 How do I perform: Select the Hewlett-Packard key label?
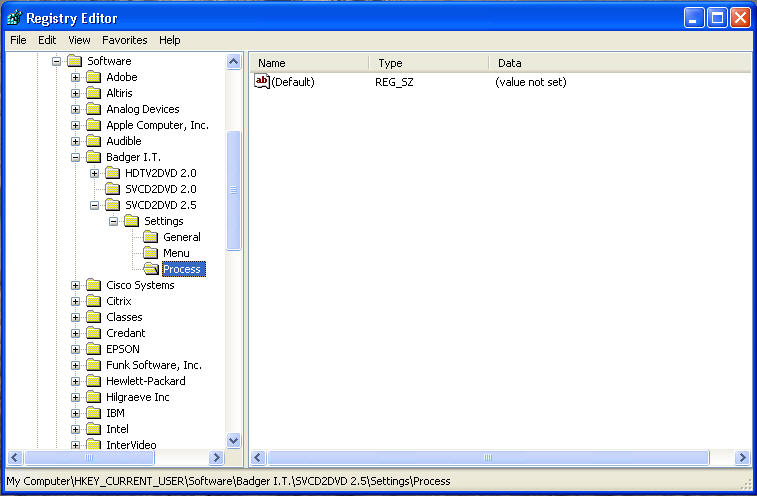pyautogui.click(x=146, y=381)
